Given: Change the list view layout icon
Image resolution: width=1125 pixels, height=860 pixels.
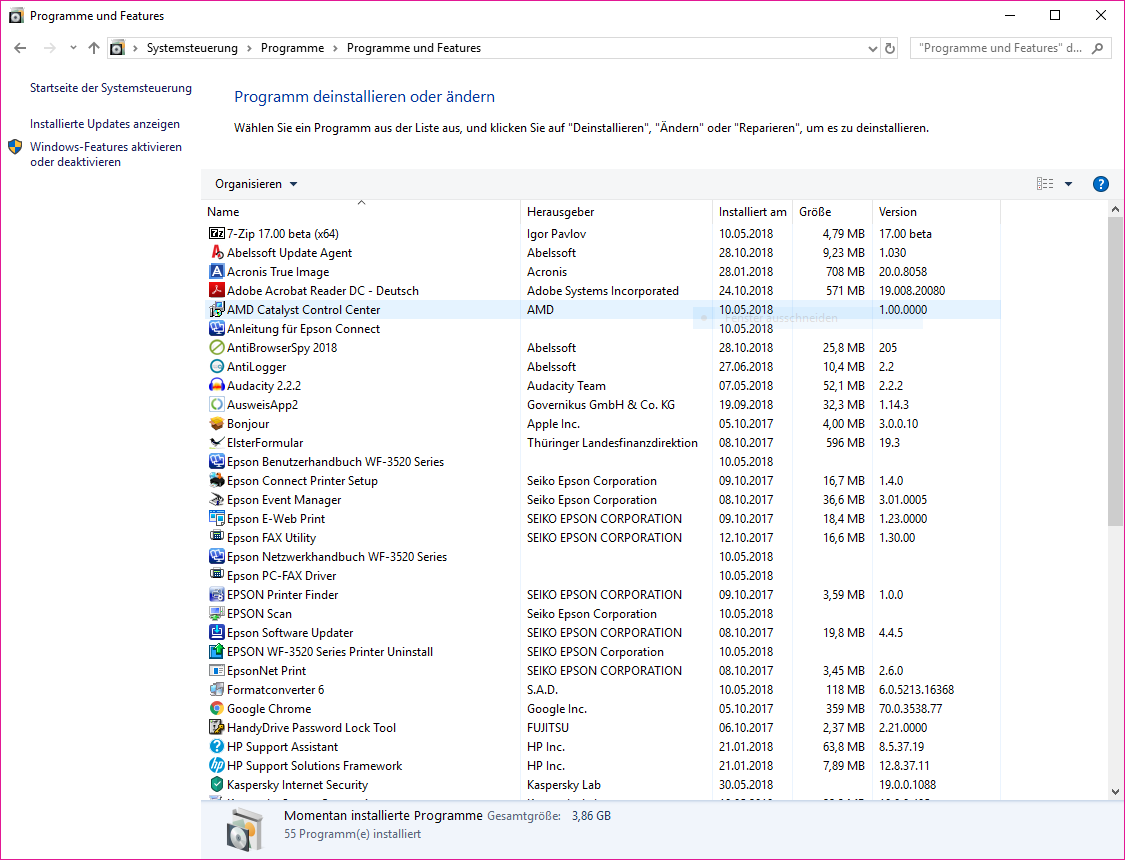Looking at the screenshot, I should click(1045, 184).
